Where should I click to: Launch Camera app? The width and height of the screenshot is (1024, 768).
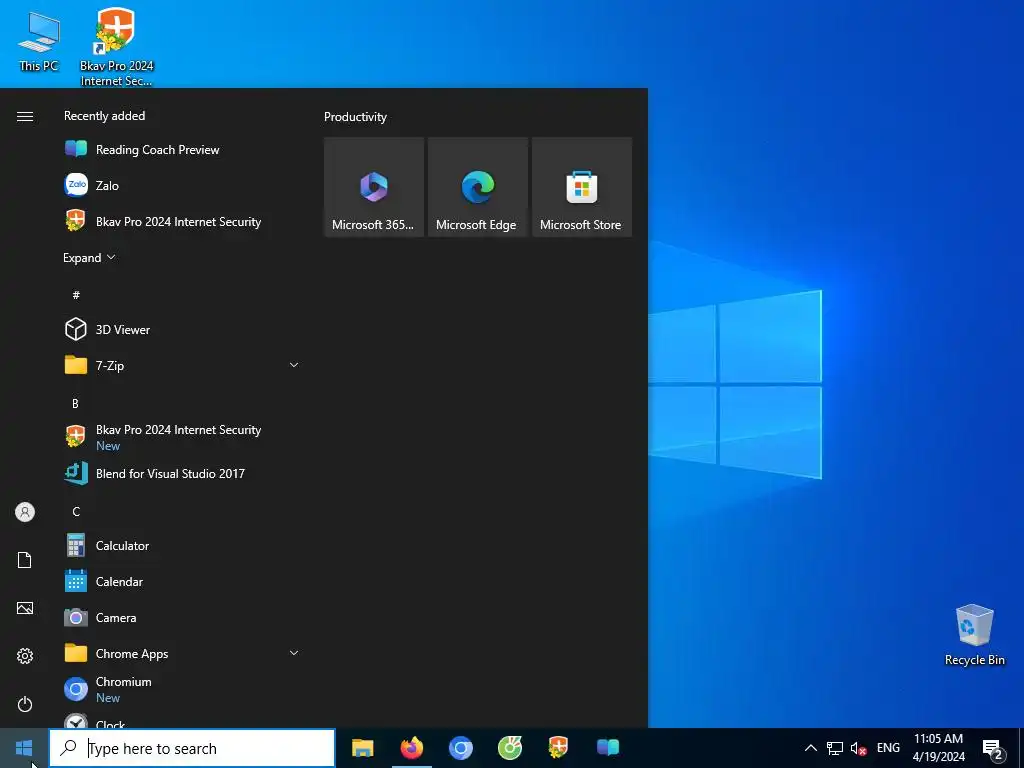pos(182,618)
